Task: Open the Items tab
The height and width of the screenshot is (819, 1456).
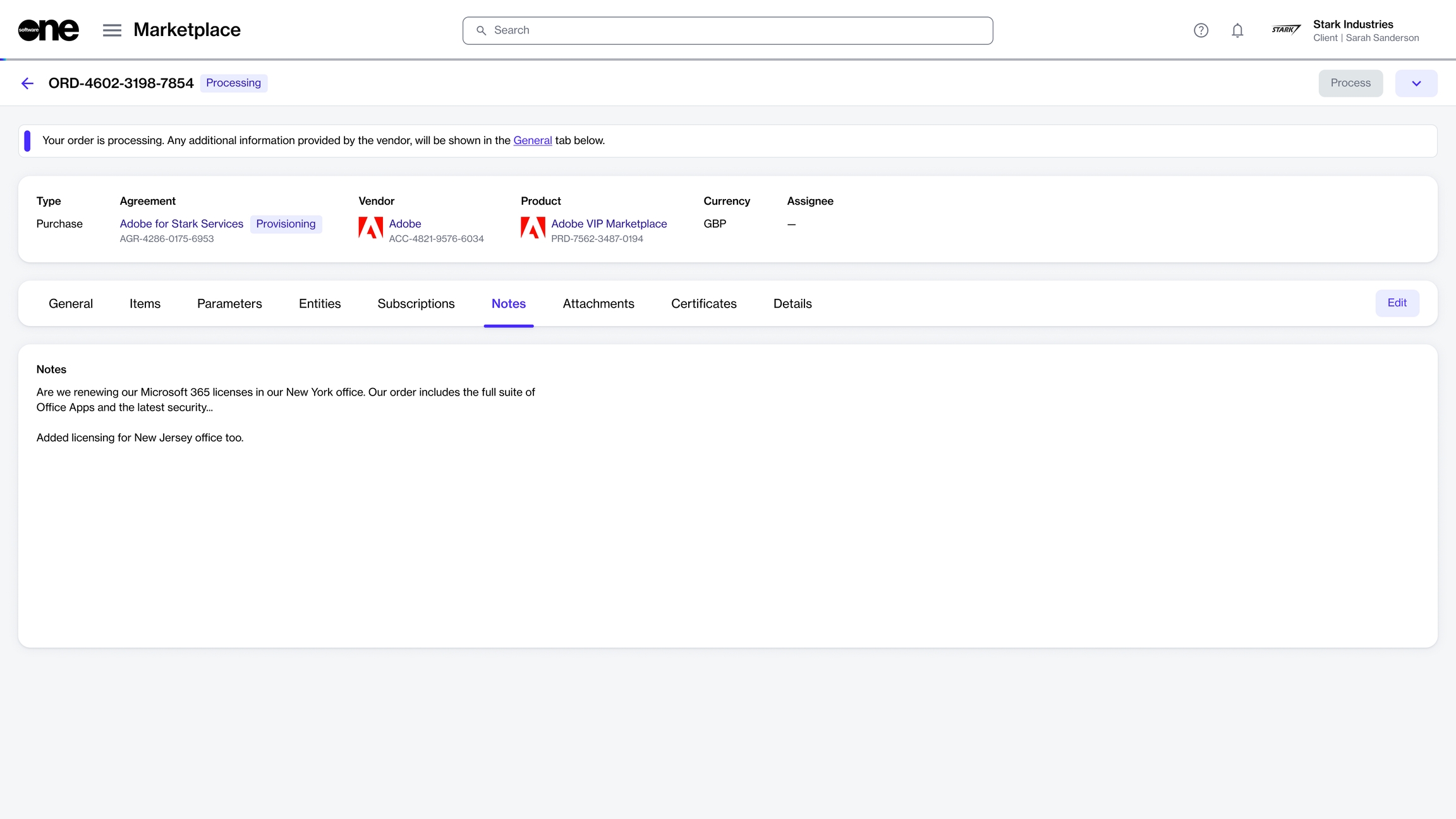Action: point(145,303)
